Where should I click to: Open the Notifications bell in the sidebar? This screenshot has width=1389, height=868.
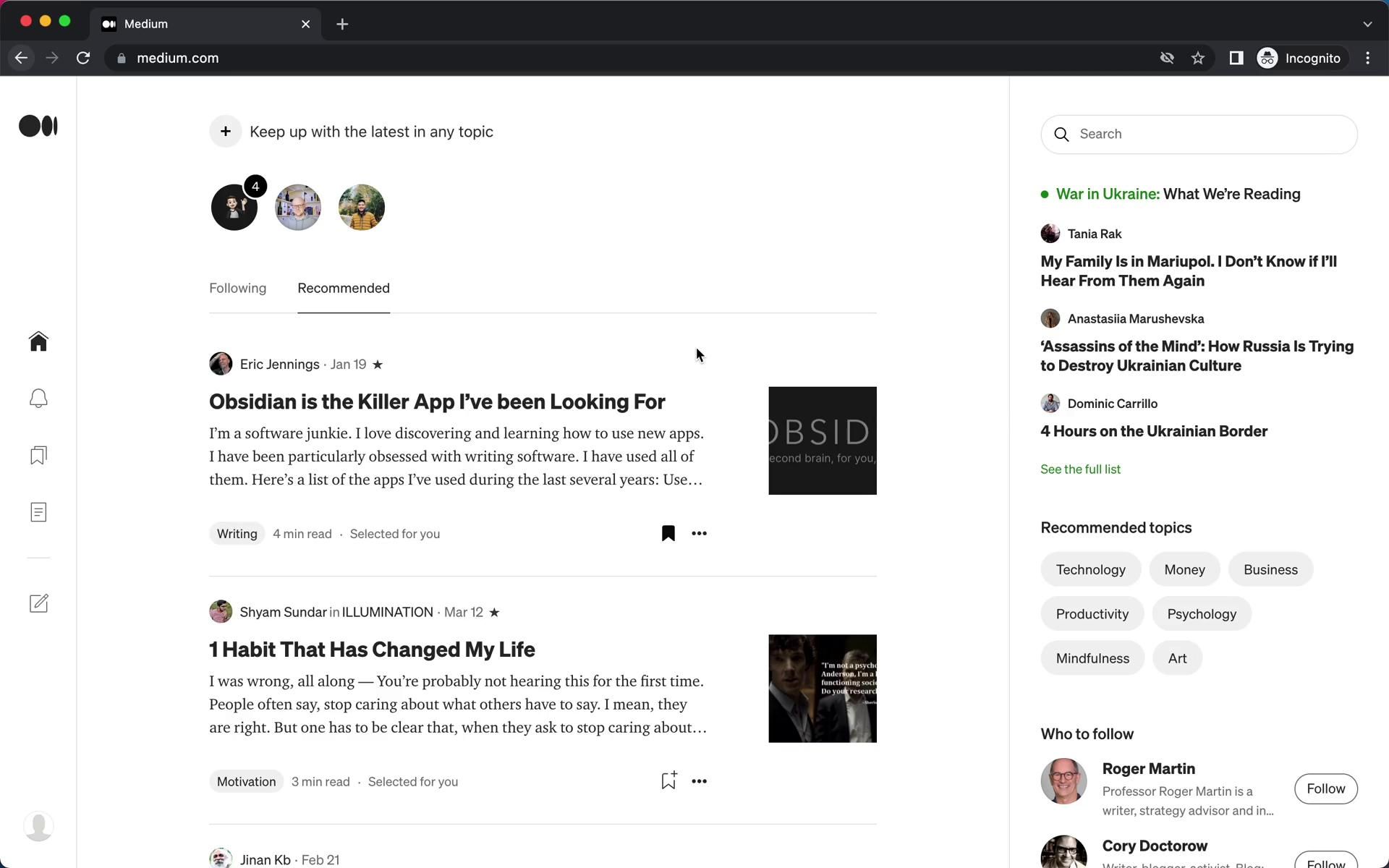[38, 399]
